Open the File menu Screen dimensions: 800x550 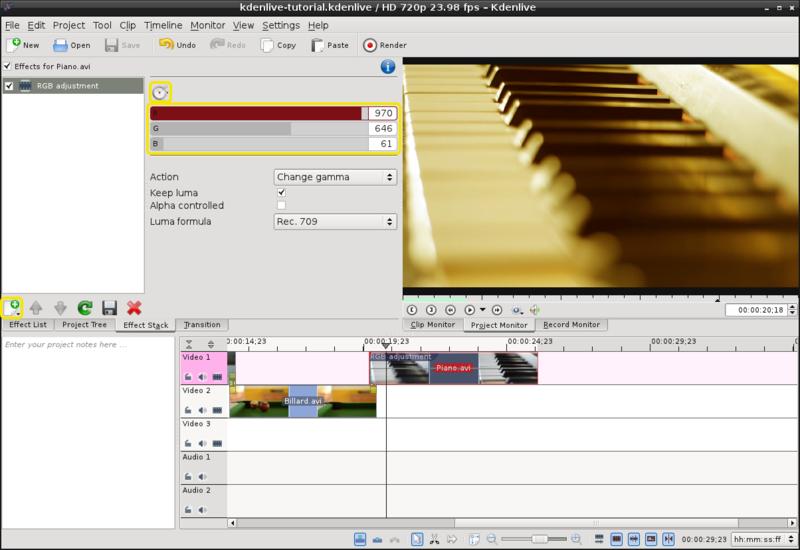(12, 25)
